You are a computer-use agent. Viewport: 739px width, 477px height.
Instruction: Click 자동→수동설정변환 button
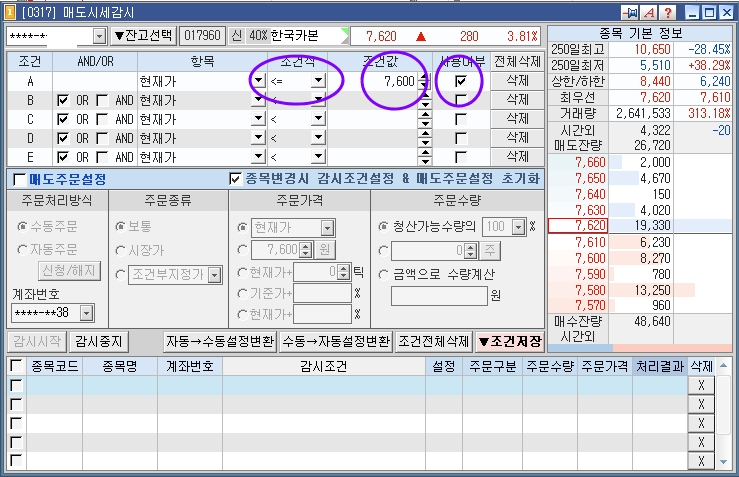pyautogui.click(x=220, y=341)
